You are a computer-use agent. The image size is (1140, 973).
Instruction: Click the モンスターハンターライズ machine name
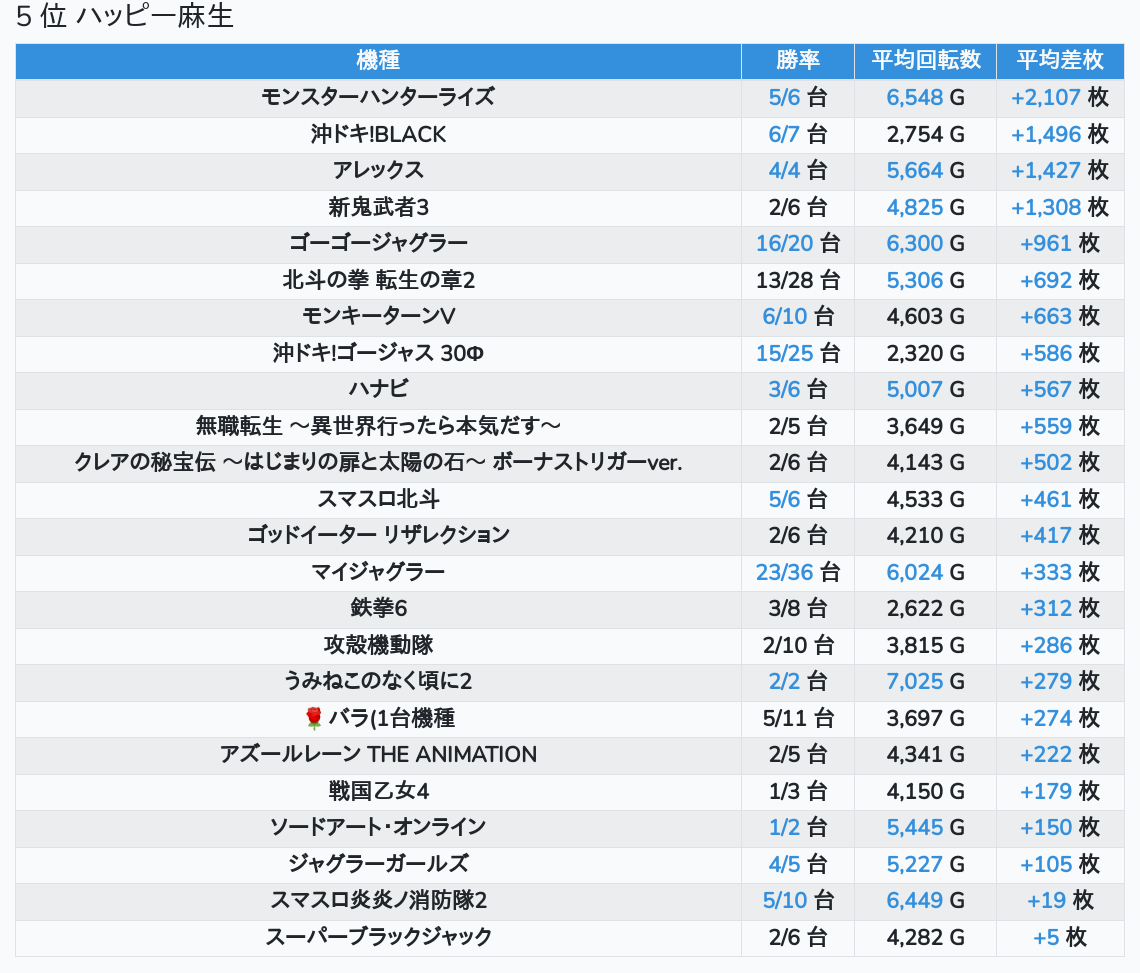point(378,97)
